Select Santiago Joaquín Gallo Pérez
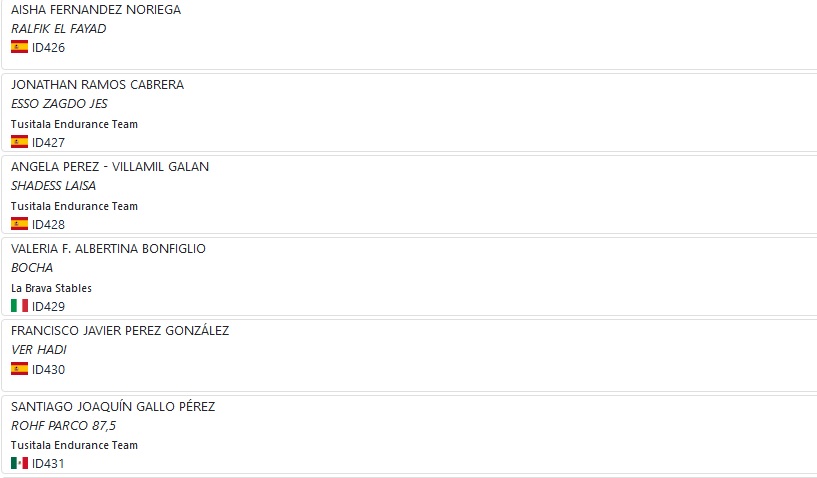This screenshot has width=817, height=478. [113, 407]
